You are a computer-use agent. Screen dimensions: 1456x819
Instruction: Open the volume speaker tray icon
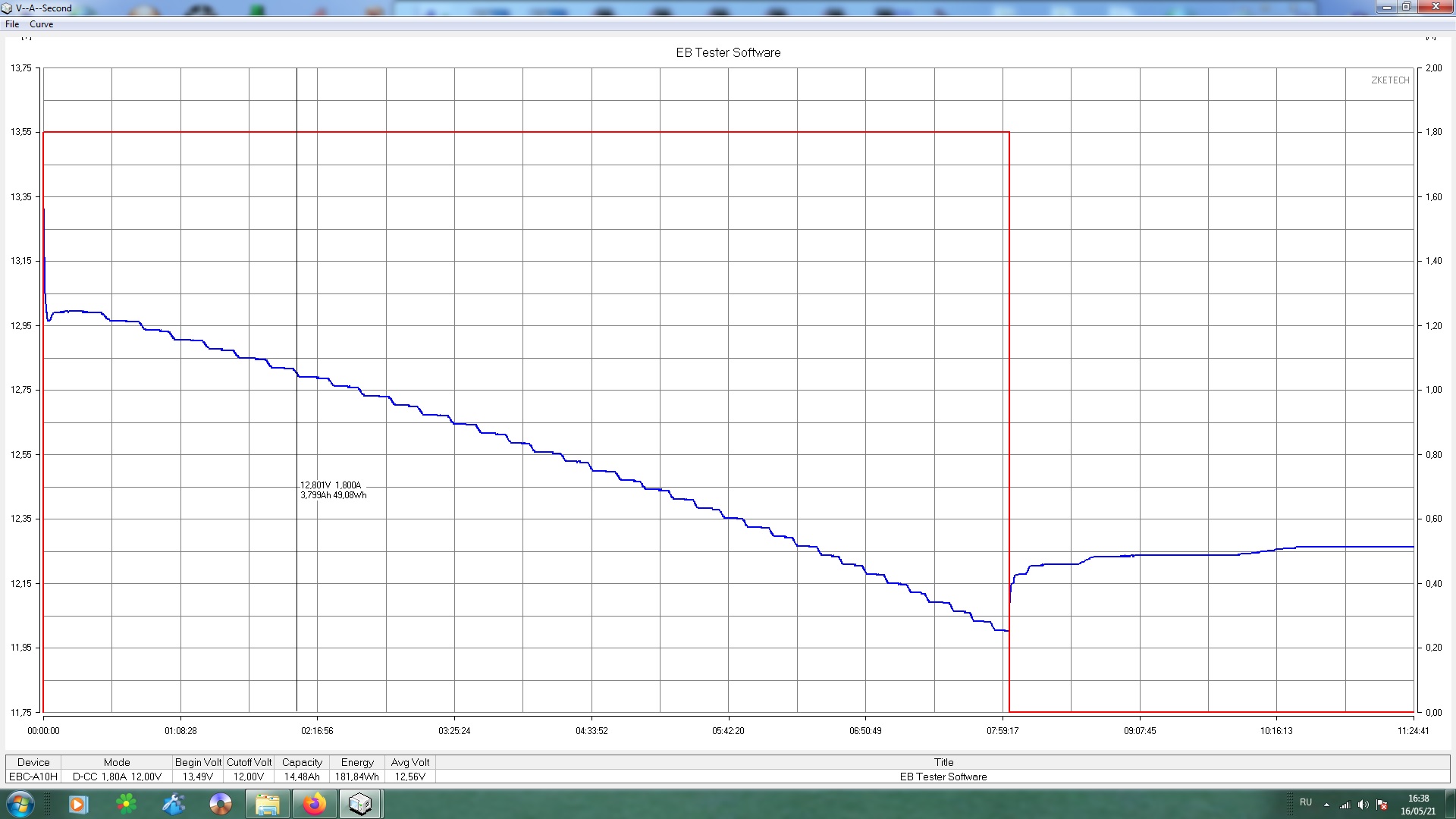point(1363,805)
